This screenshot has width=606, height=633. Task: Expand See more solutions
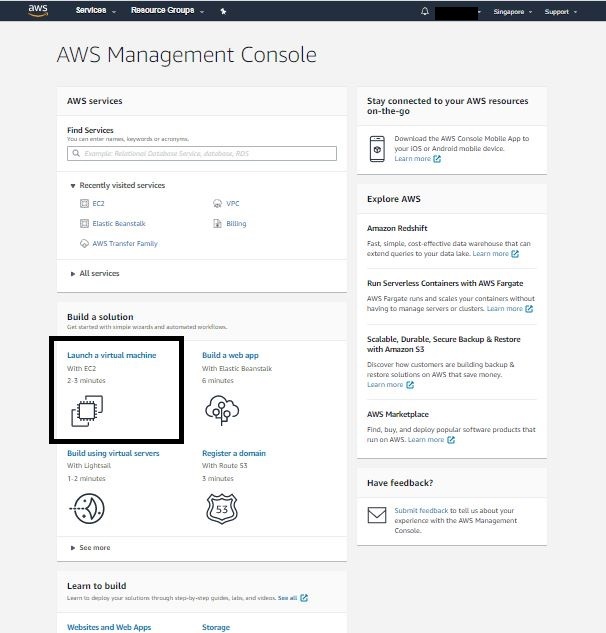point(91,547)
